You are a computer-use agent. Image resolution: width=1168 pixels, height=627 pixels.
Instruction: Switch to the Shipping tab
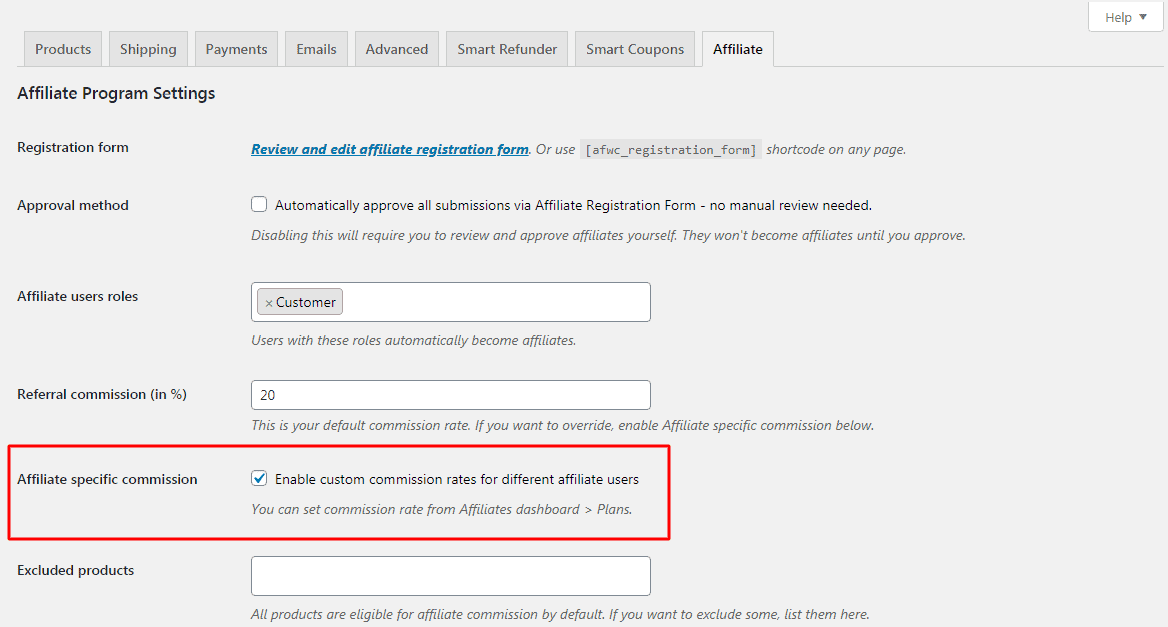tap(148, 49)
